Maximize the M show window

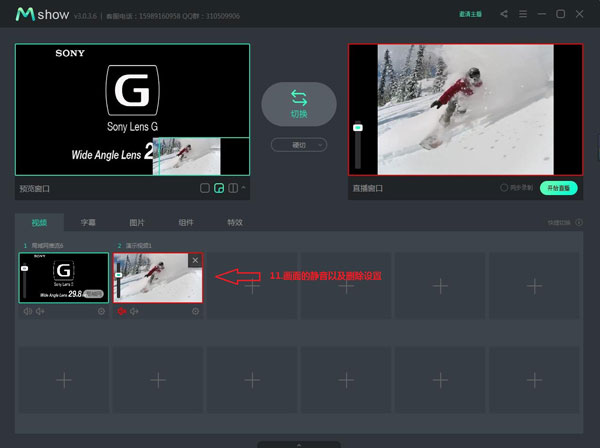pos(560,14)
